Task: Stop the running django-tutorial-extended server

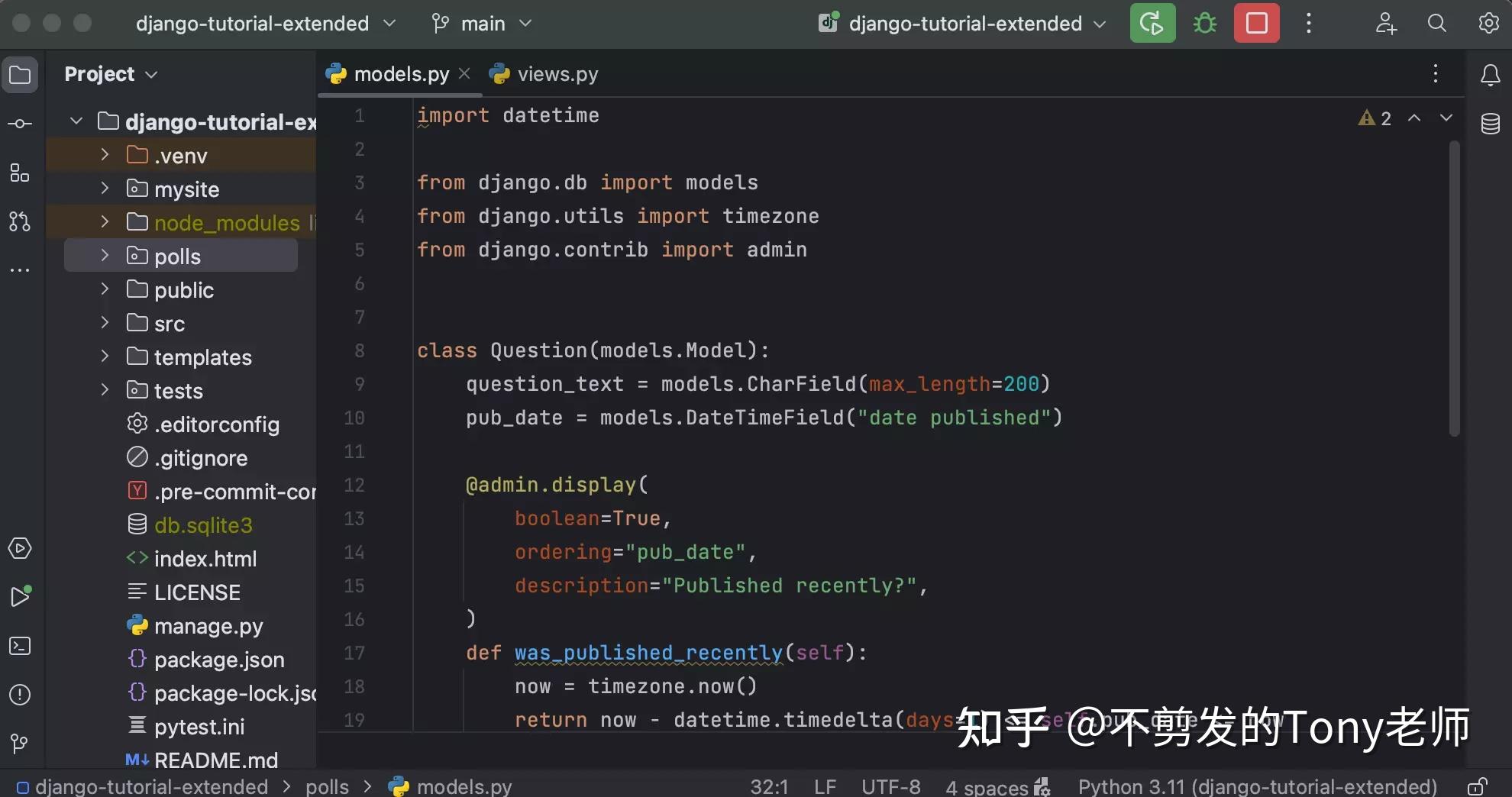Action: point(1255,23)
